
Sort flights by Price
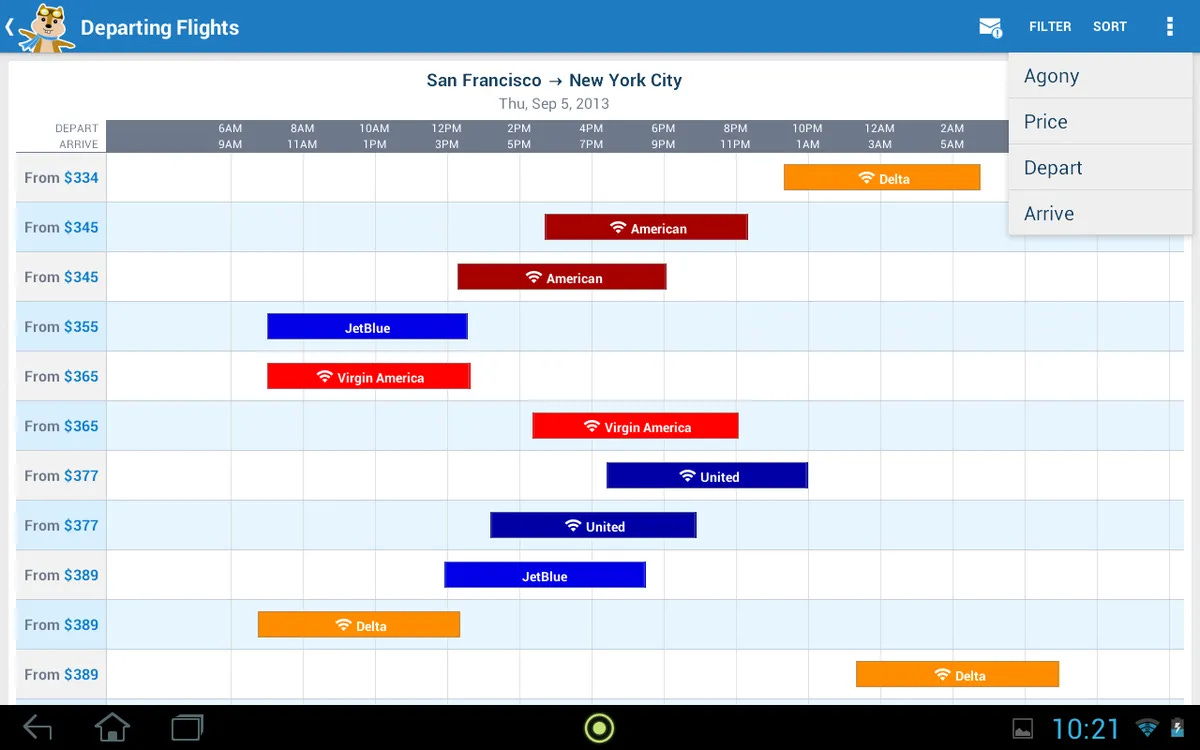(1101, 122)
